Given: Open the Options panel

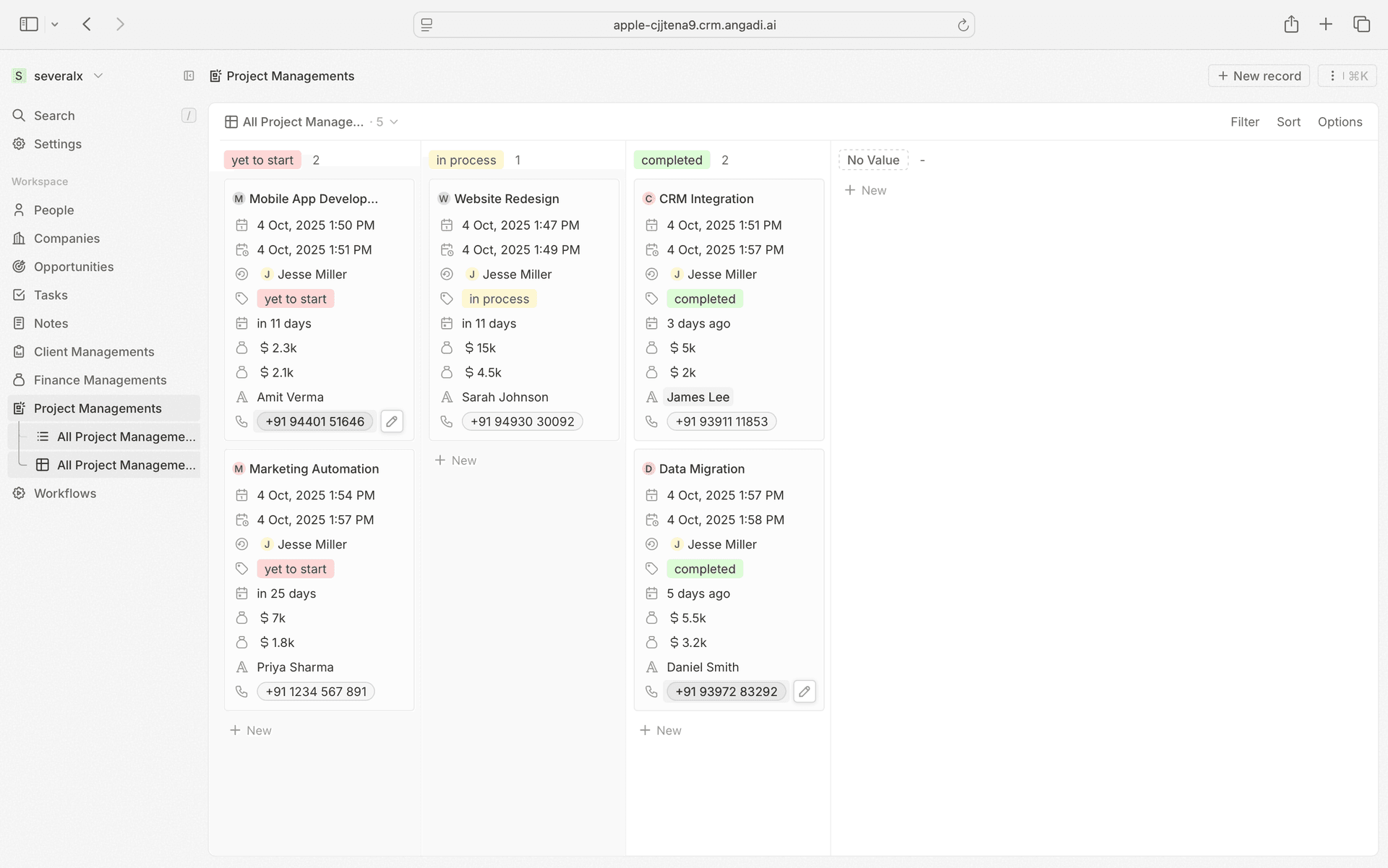Looking at the screenshot, I should click(1340, 121).
